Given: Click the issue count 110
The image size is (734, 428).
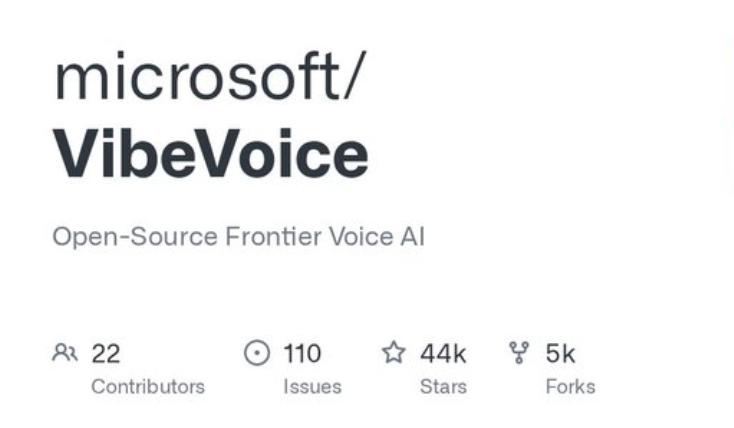Looking at the screenshot, I should coord(302,353).
